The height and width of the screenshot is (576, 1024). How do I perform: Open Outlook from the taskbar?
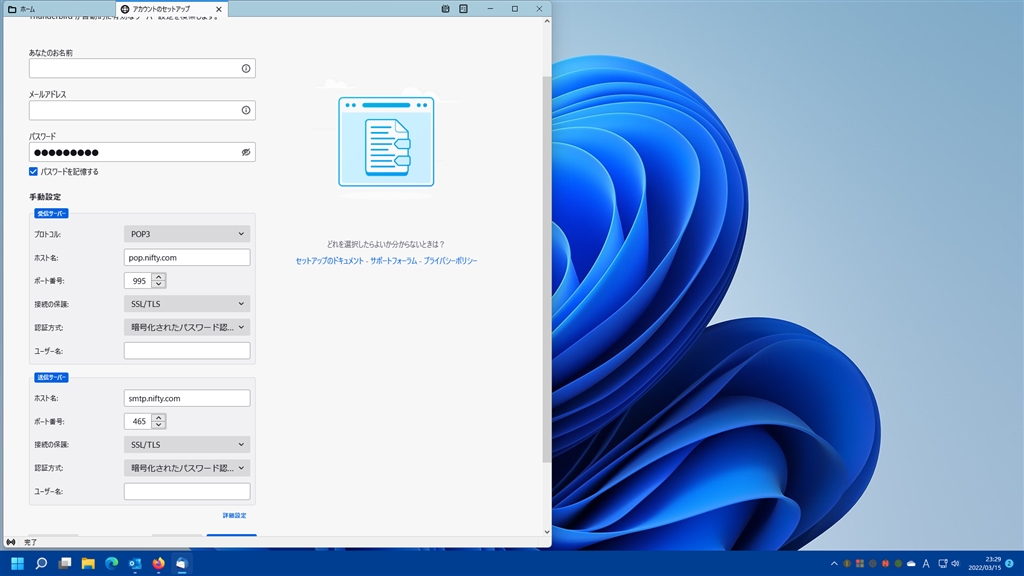point(135,564)
